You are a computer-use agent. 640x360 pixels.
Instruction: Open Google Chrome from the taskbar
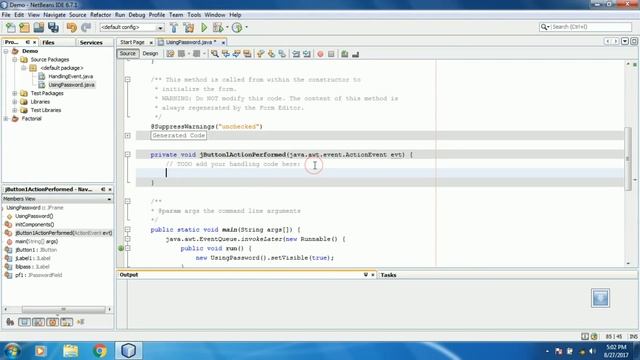(x=100, y=351)
